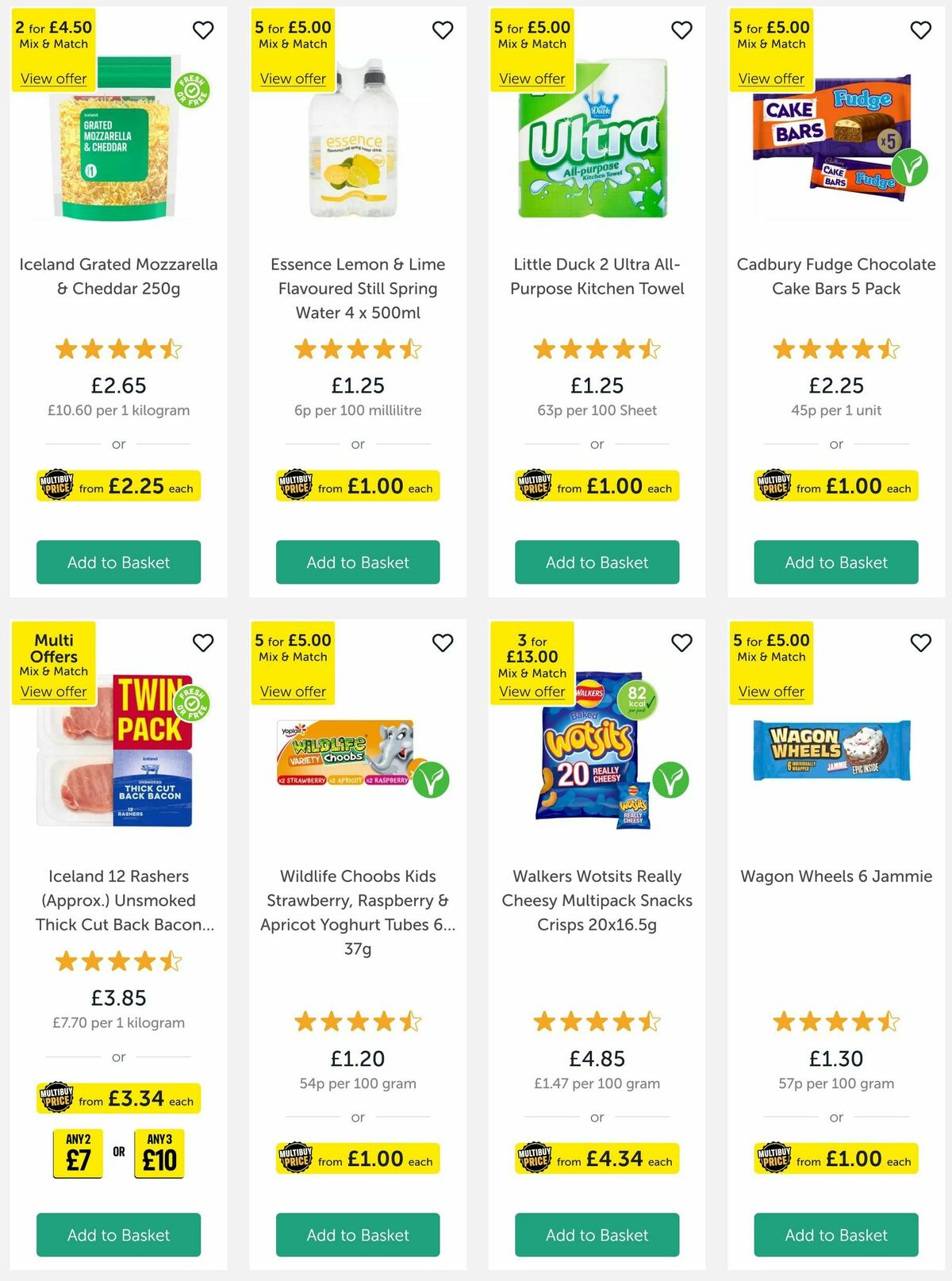
Task: View the 3 for £13.00 Wotsits offer
Action: point(532,692)
